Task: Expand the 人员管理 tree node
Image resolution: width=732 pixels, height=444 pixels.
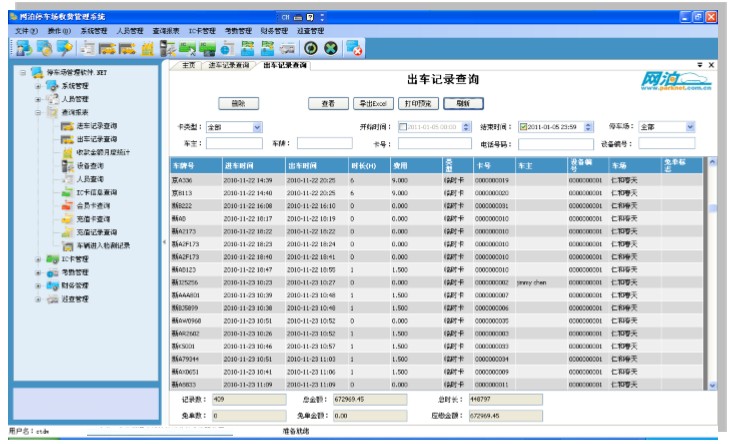Action: [38, 99]
